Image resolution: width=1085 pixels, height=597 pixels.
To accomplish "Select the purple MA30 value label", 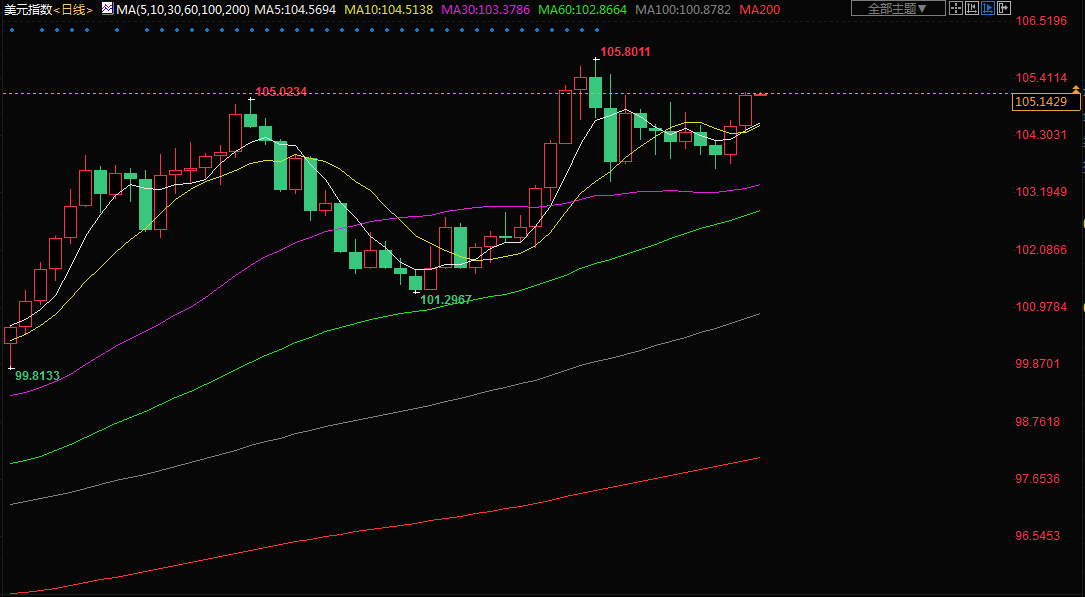I will (x=485, y=9).
